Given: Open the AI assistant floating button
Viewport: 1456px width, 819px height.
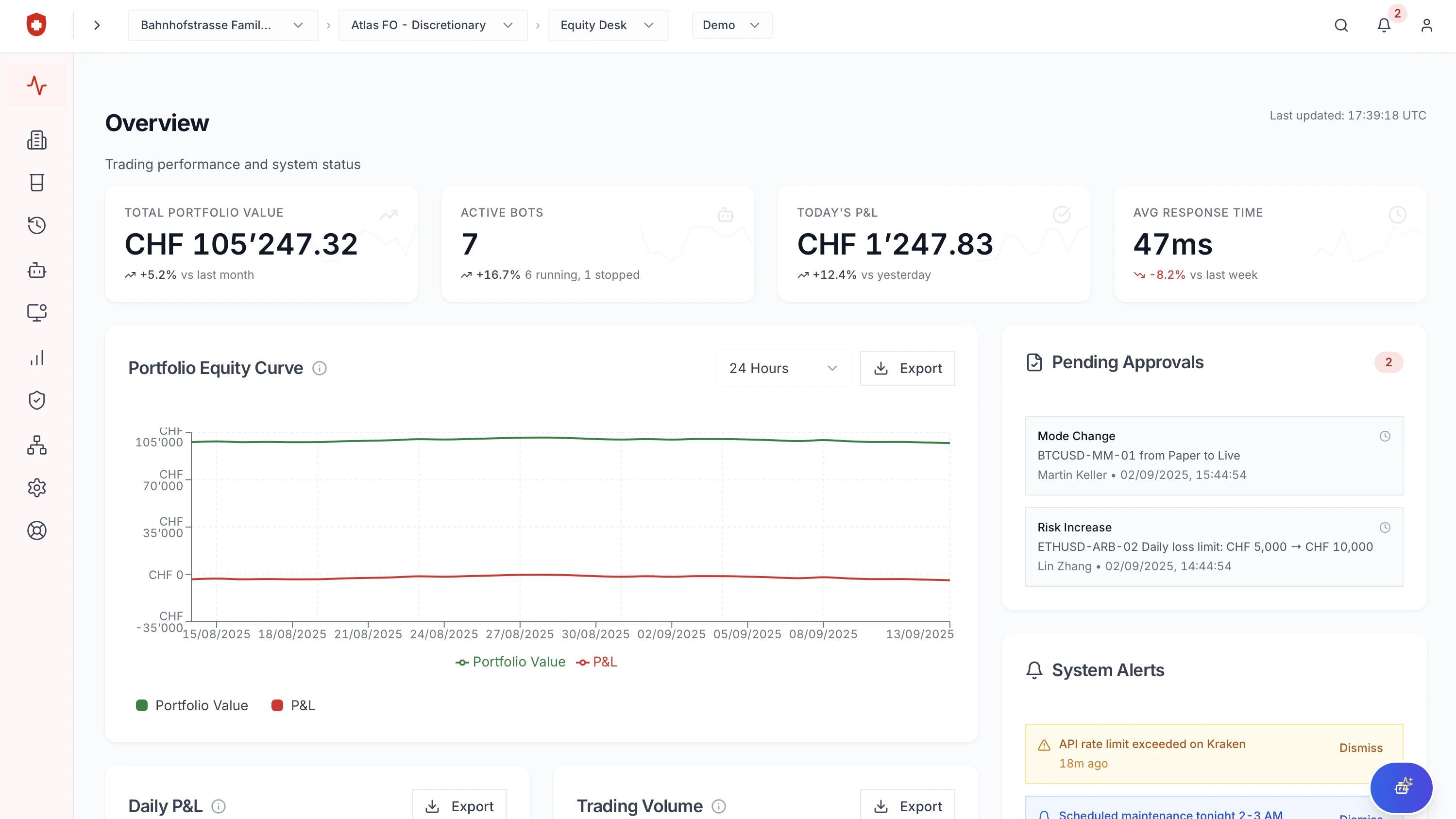Looking at the screenshot, I should point(1401,787).
